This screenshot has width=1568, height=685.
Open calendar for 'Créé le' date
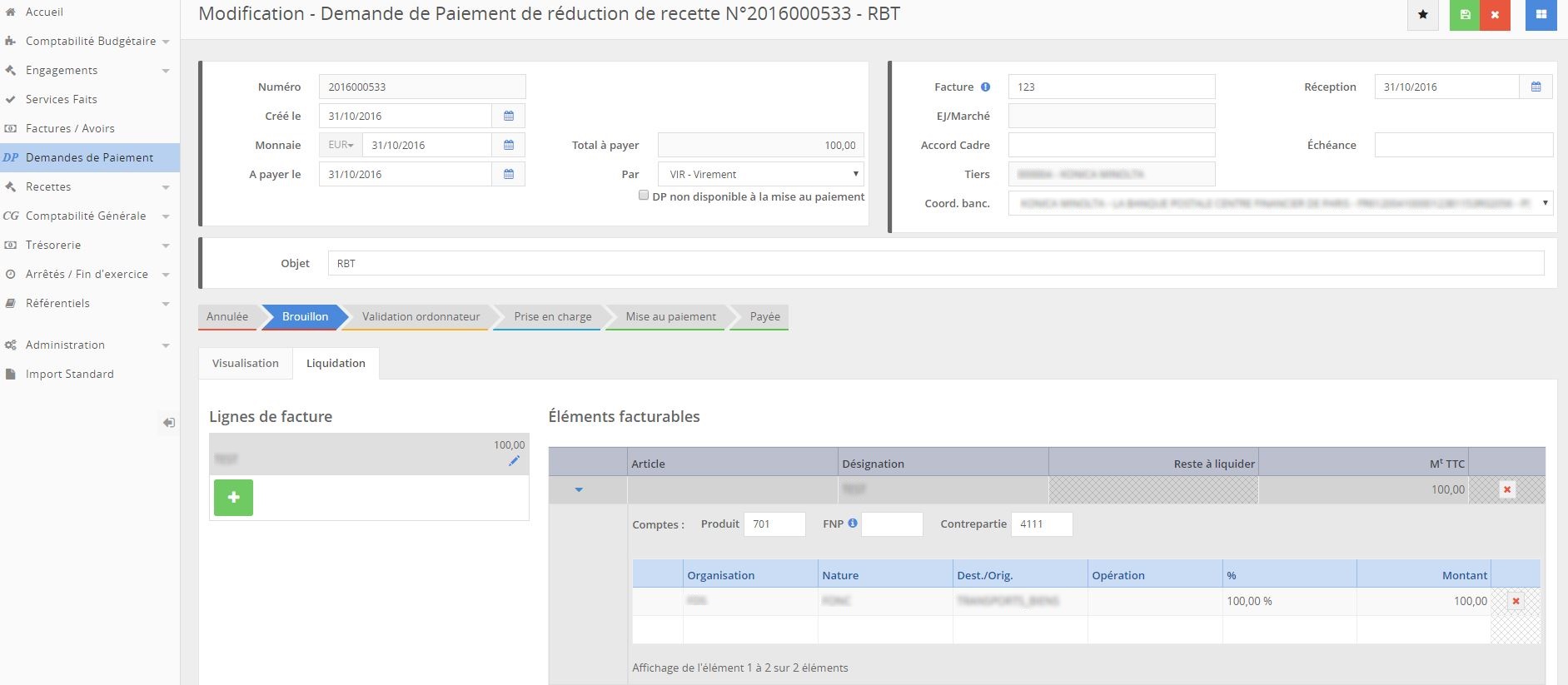509,117
